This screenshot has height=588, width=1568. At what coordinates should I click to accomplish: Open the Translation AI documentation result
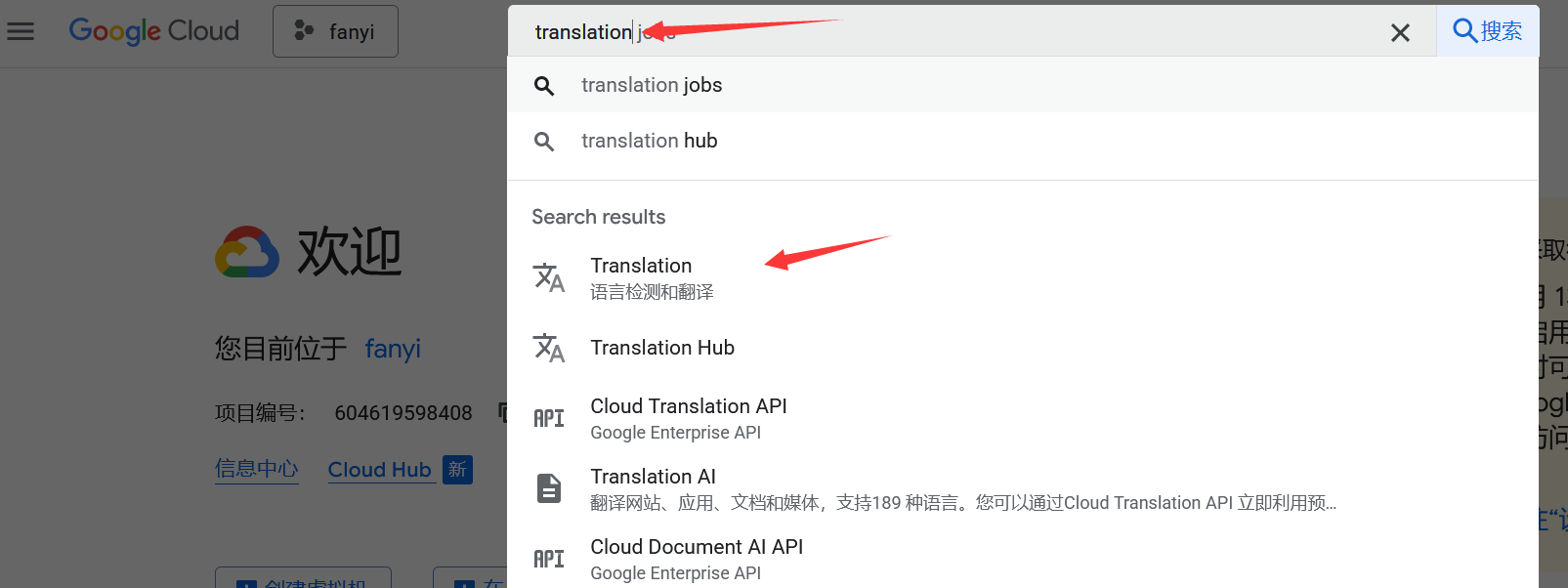[x=1023, y=488]
